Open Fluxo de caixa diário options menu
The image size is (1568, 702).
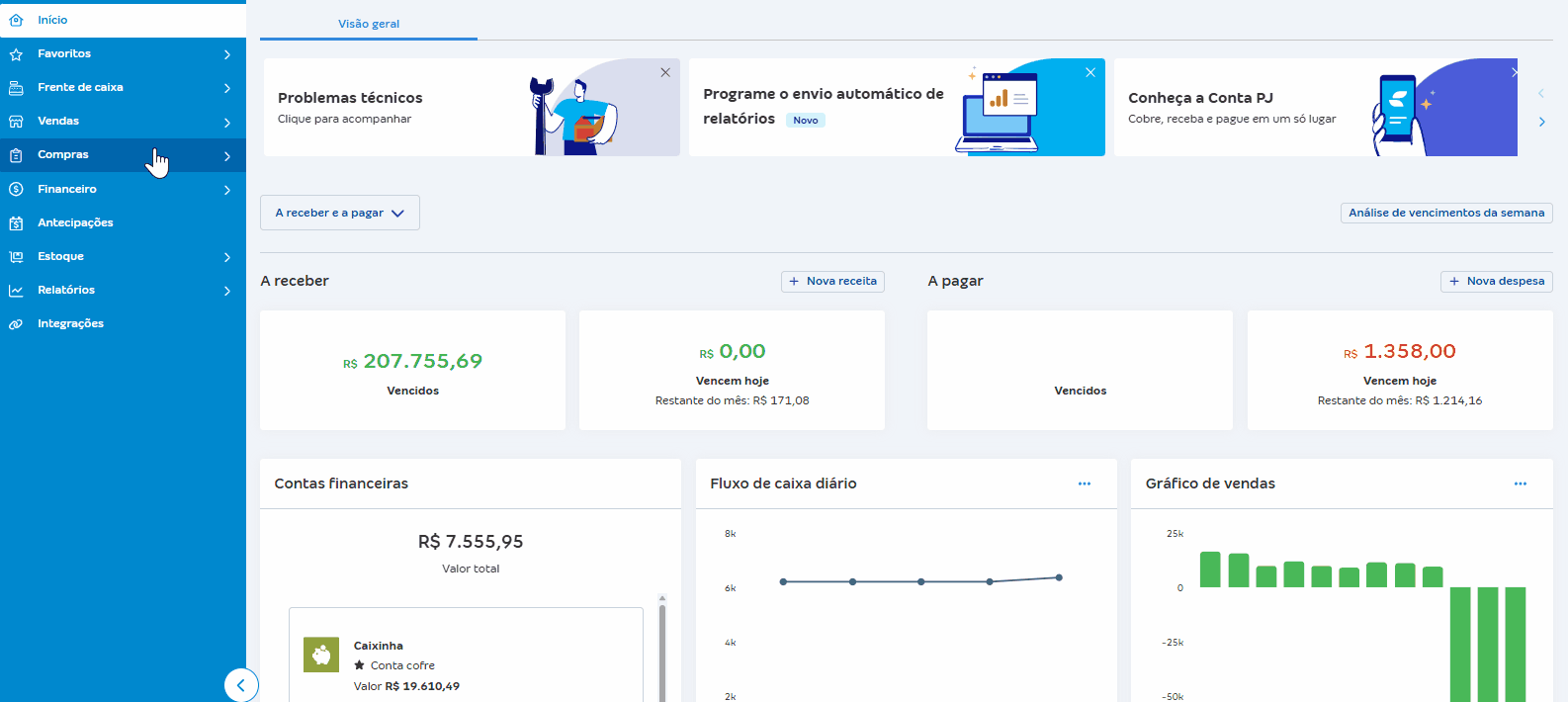1085,483
